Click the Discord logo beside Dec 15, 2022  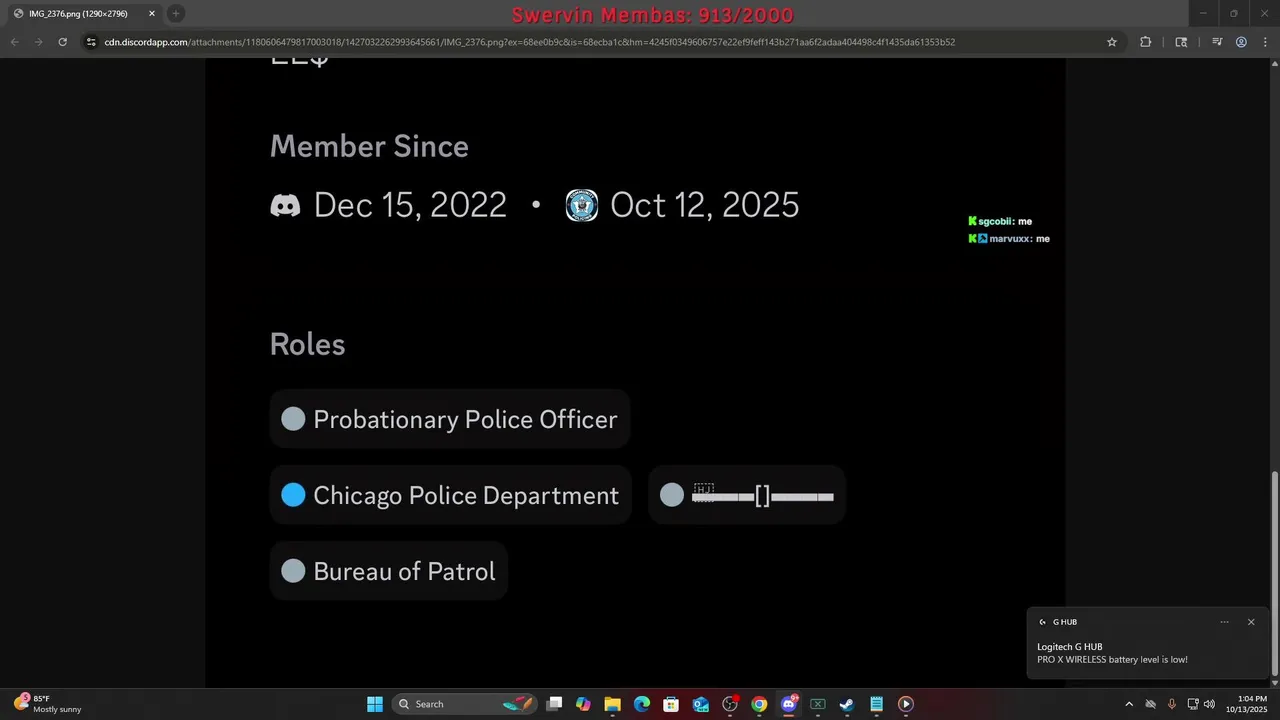coord(285,205)
